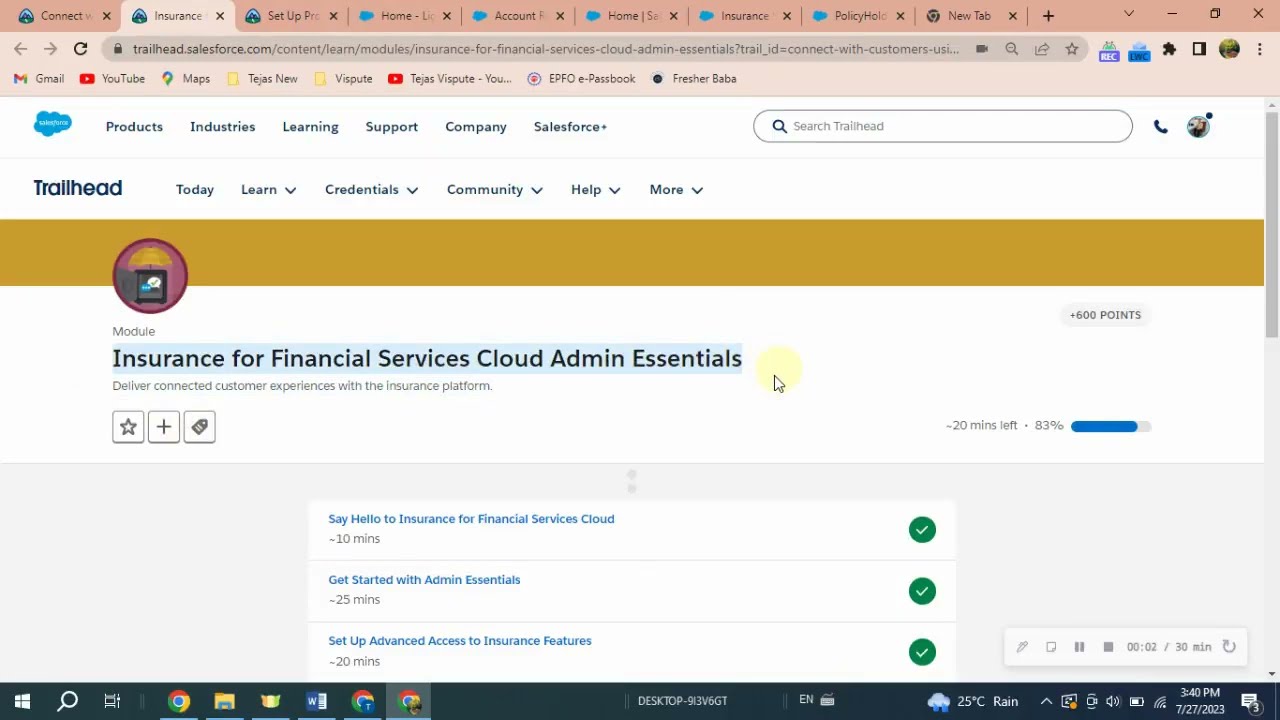Open the browser share icon in address bar

[1042, 48]
